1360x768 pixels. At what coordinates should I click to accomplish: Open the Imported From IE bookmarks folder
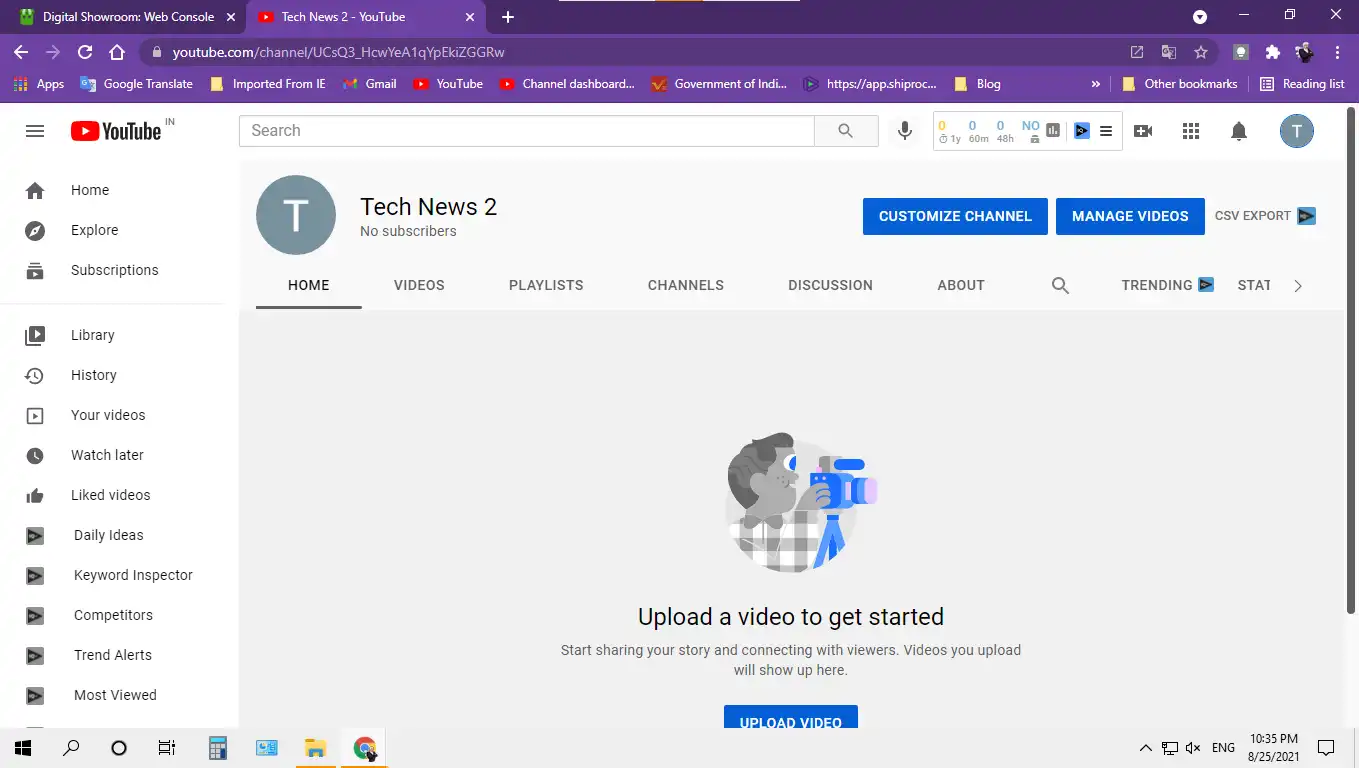[x=267, y=84]
